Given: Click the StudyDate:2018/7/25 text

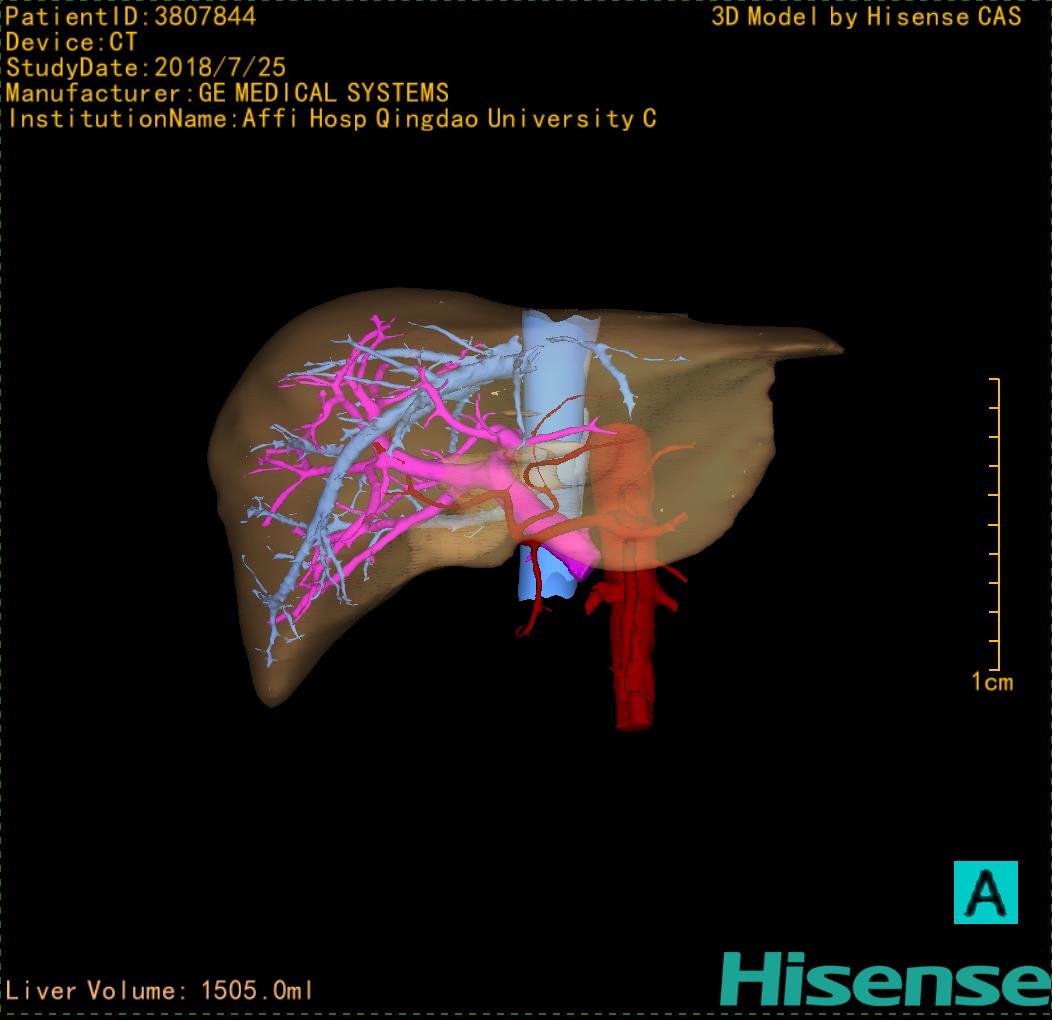Looking at the screenshot, I should [x=146, y=68].
